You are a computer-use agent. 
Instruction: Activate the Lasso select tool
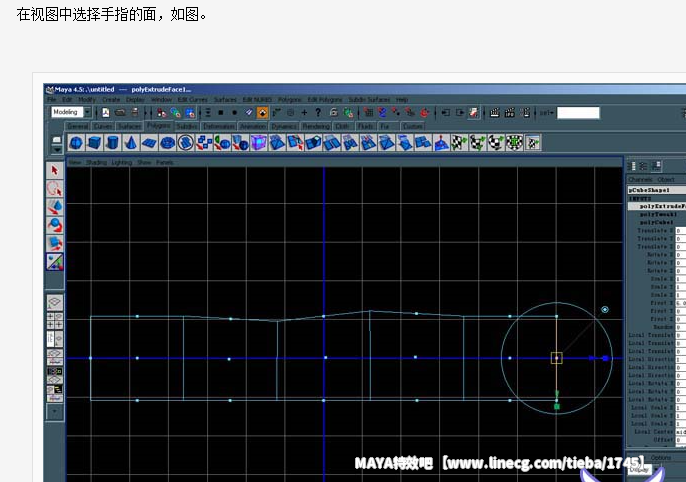coord(55,189)
